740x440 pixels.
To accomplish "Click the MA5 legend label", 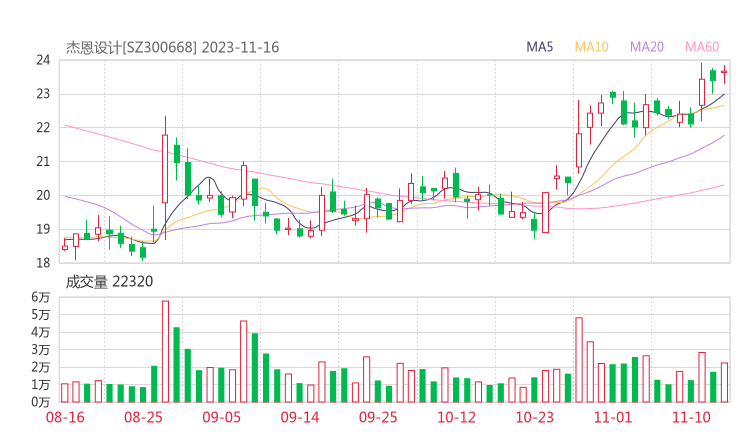I will (x=539, y=47).
